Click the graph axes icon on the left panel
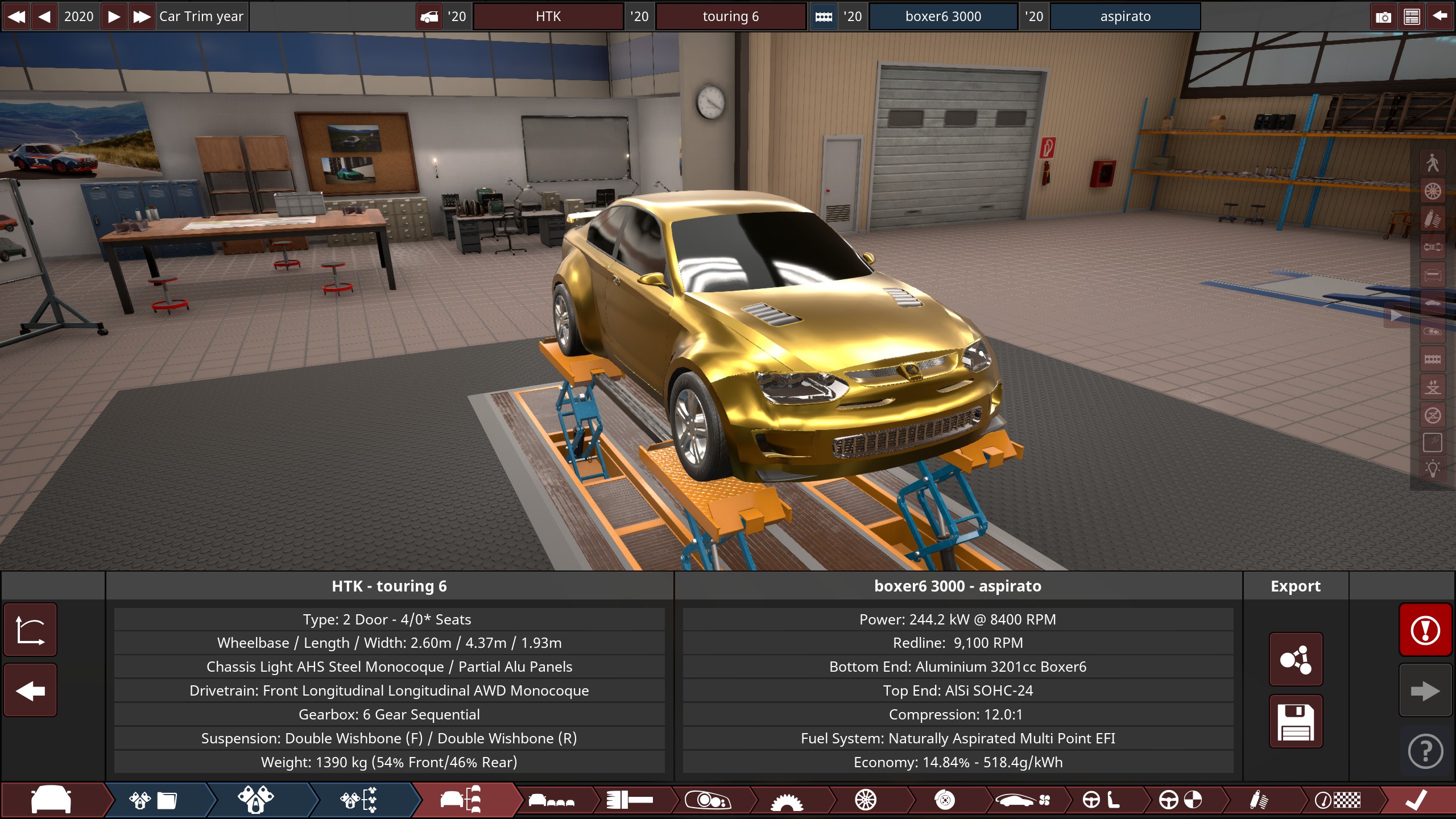Screen dimensions: 1456x819 click(31, 630)
